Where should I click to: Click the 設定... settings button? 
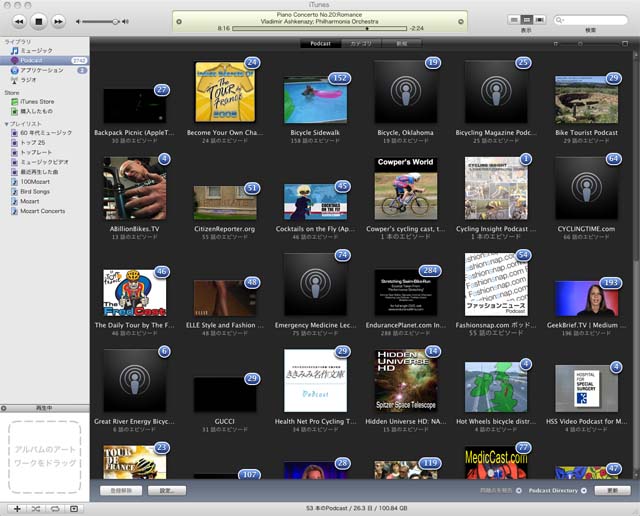pos(167,490)
